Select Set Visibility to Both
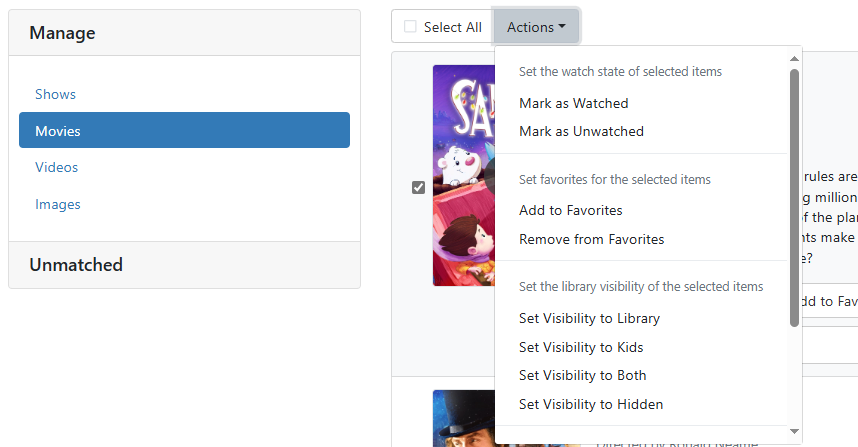Screen dimensions: 858x447 (582, 375)
